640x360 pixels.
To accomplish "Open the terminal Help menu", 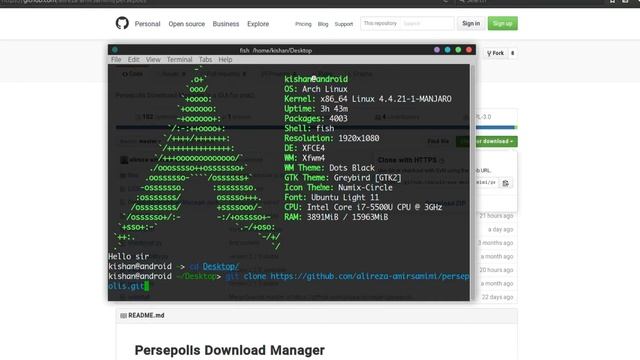I will point(225,60).
